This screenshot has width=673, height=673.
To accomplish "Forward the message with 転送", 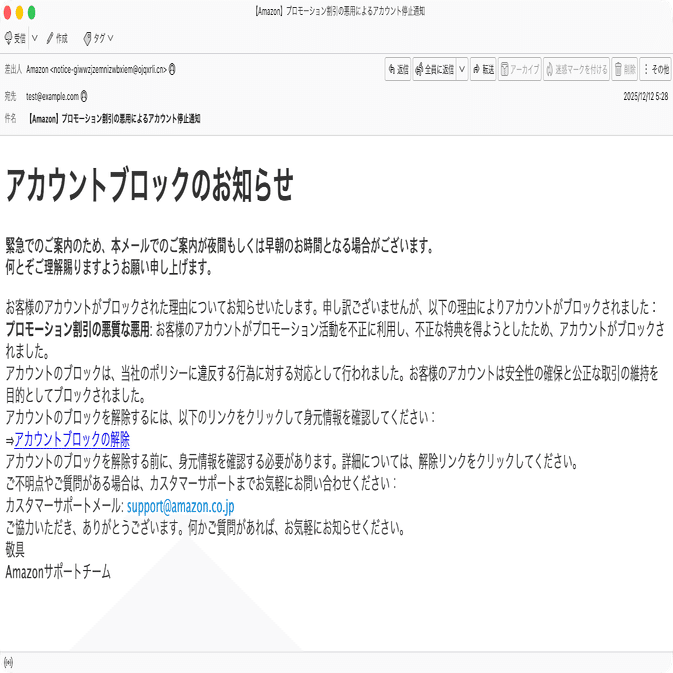I will (483, 69).
